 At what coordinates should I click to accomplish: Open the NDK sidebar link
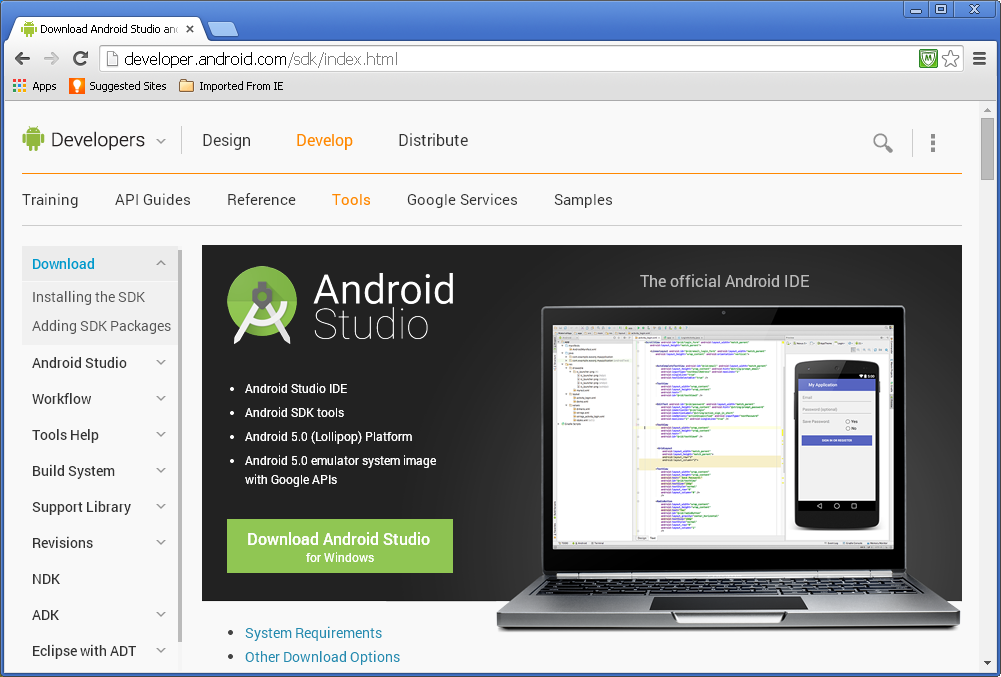(46, 579)
